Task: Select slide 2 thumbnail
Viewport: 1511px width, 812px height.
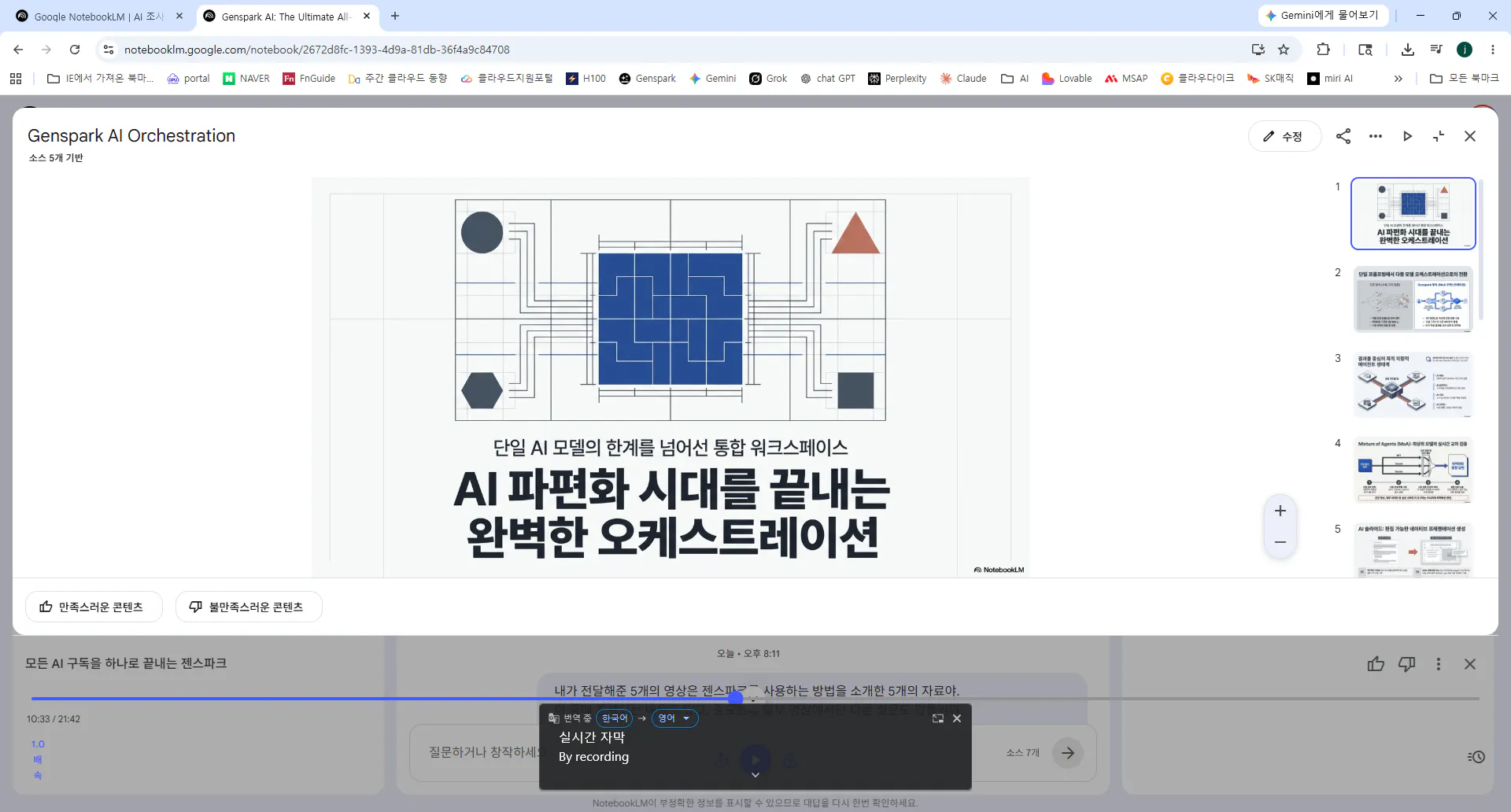Action: (x=1413, y=299)
